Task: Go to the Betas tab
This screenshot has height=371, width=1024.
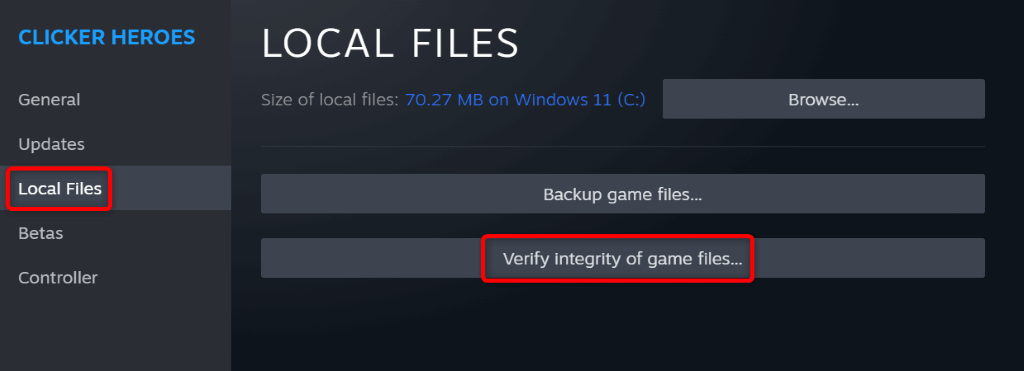Action: (40, 233)
